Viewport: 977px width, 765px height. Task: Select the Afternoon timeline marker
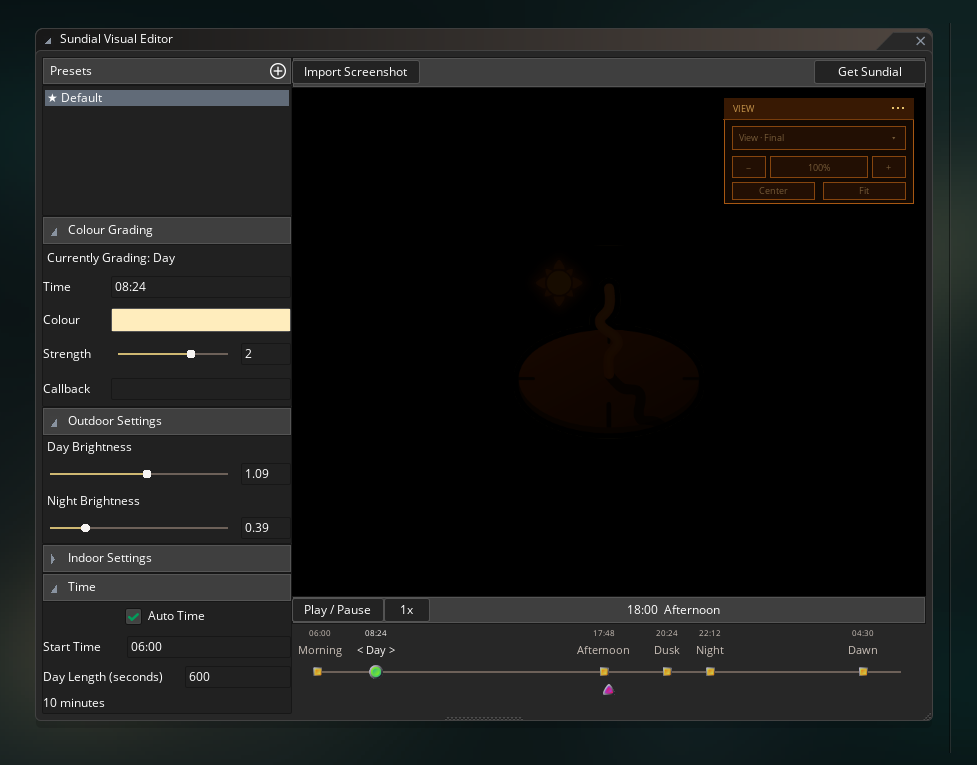click(x=604, y=672)
